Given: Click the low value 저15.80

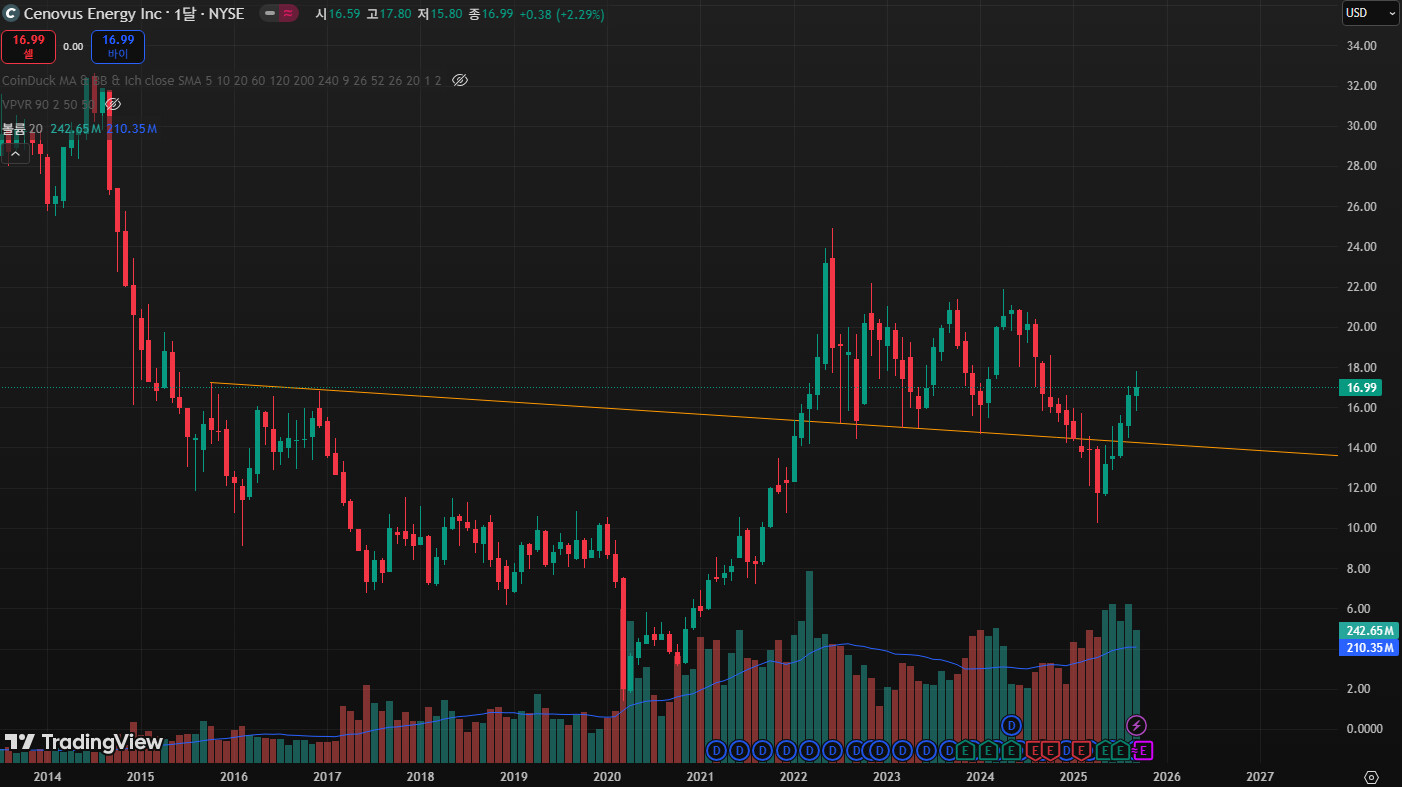Looking at the screenshot, I should point(439,14).
